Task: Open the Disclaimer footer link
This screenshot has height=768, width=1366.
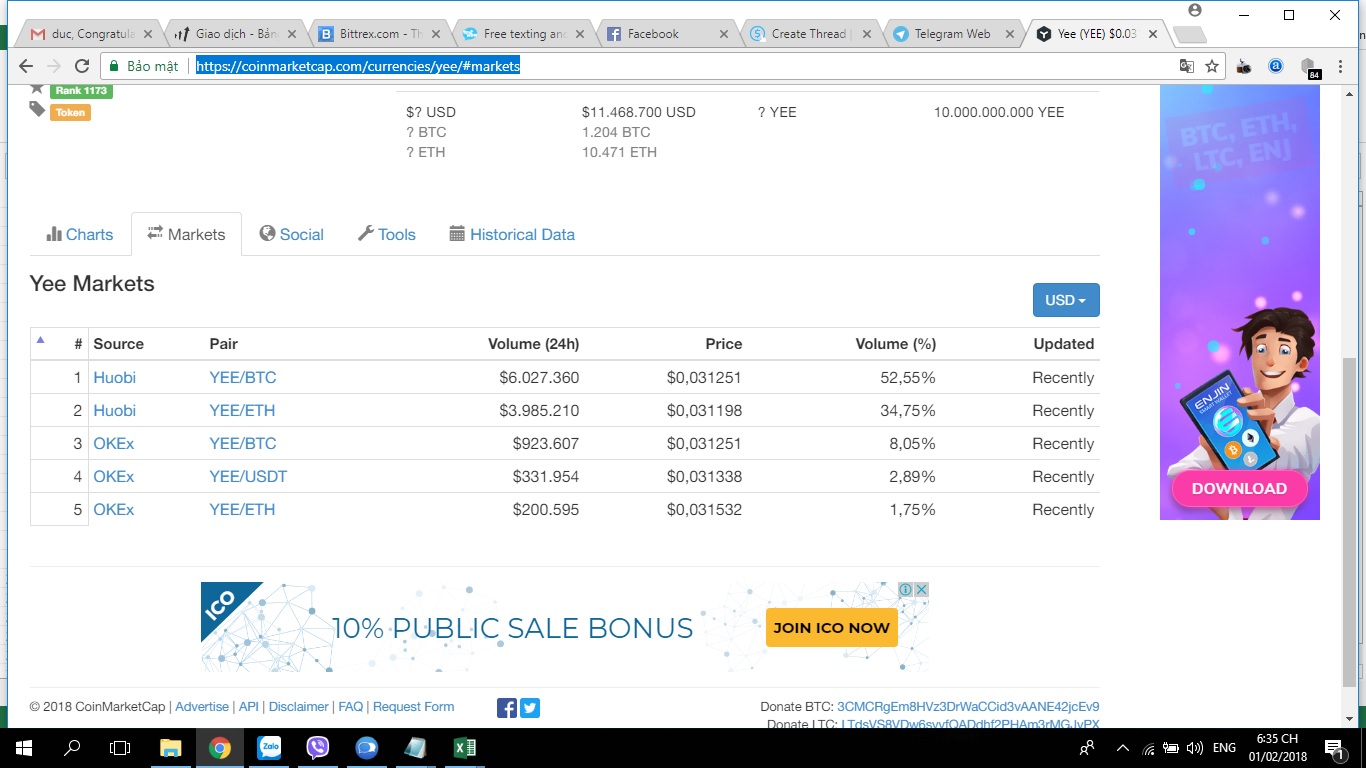Action: tap(299, 707)
